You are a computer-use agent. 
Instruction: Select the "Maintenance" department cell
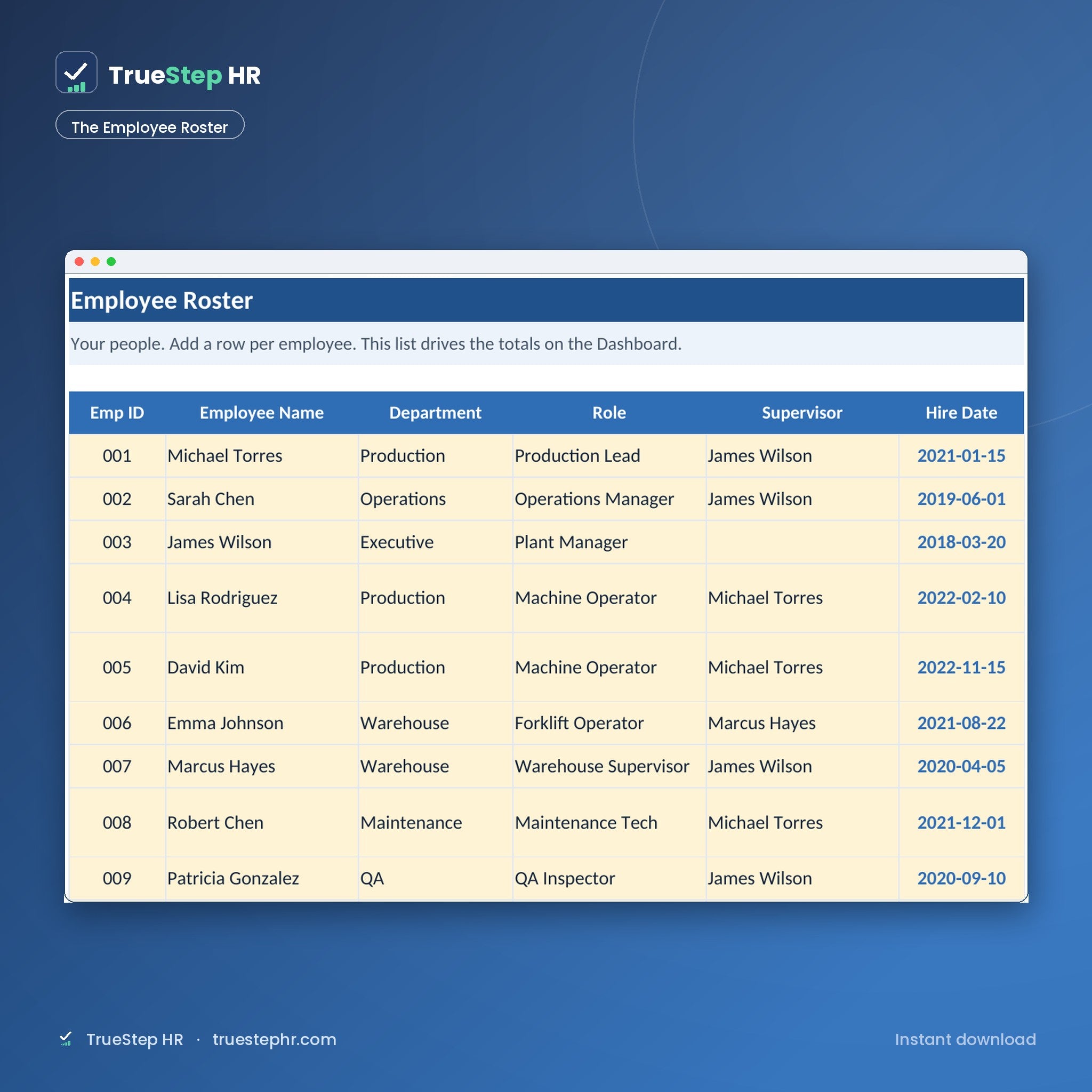tap(435, 822)
